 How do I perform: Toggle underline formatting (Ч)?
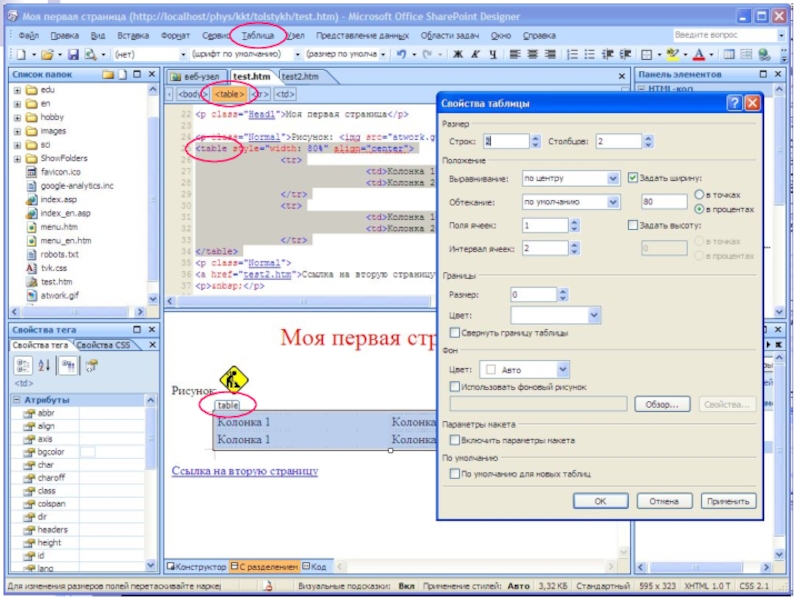[492, 54]
